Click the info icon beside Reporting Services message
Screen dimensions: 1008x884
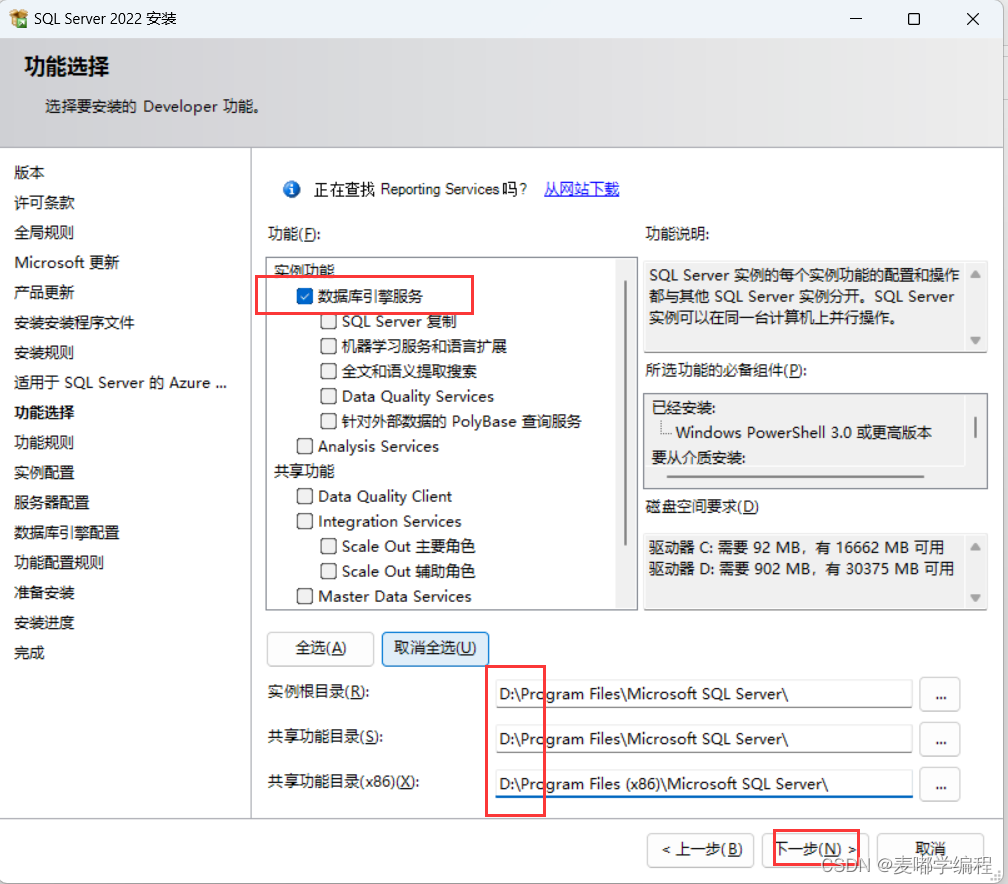[291, 189]
